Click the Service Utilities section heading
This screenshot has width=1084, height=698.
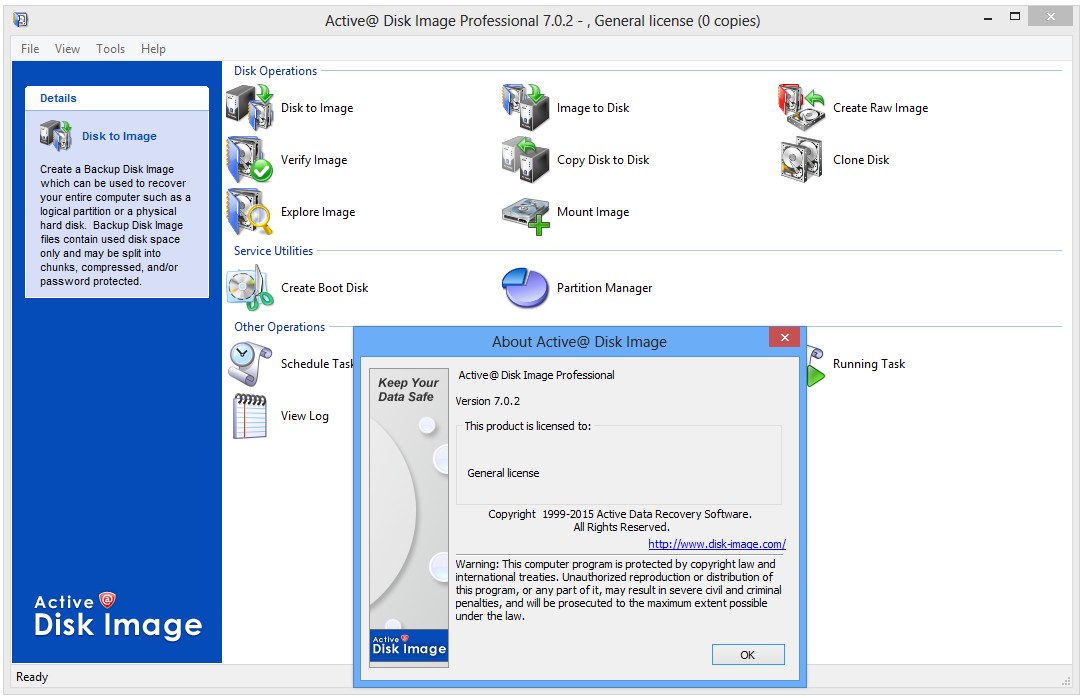(x=273, y=251)
